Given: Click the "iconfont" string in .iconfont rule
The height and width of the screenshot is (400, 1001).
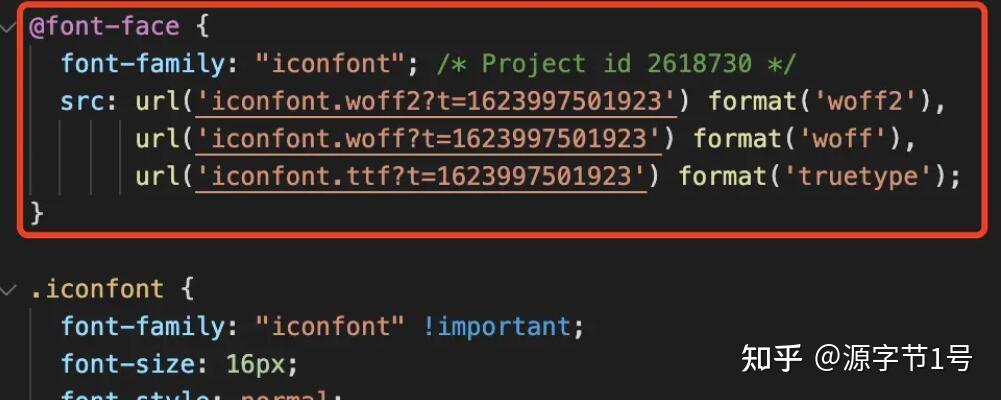Looking at the screenshot, I should 329,327.
